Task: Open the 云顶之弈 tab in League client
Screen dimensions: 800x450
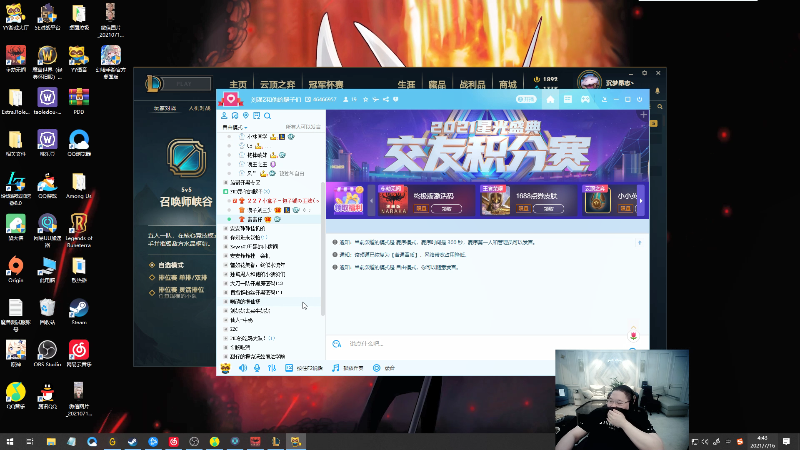Action: tap(278, 84)
